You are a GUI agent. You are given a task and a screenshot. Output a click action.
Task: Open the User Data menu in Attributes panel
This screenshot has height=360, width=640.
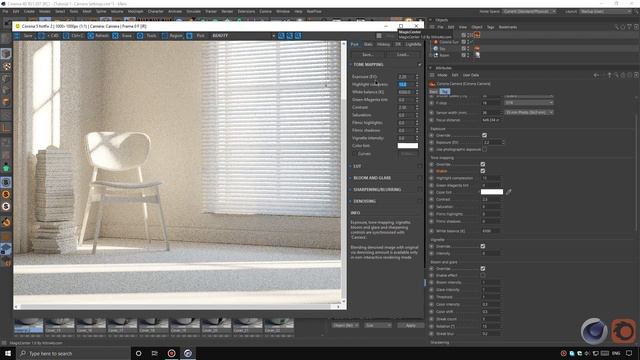coord(471,75)
